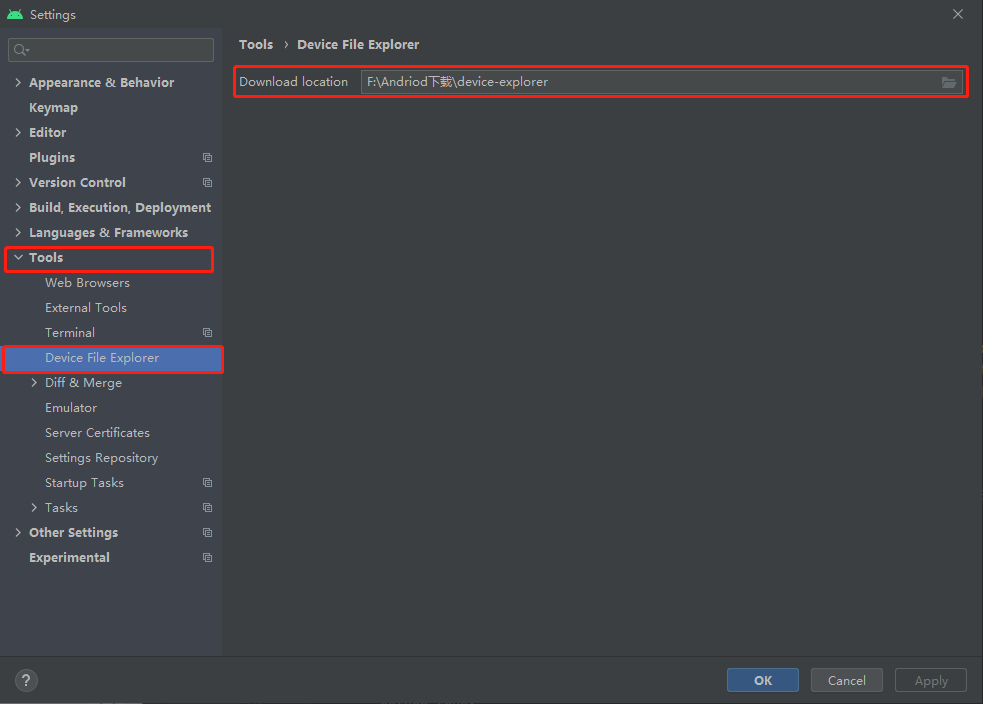Select Keymap in settings tree
This screenshot has width=983, height=704.
pos(53,108)
